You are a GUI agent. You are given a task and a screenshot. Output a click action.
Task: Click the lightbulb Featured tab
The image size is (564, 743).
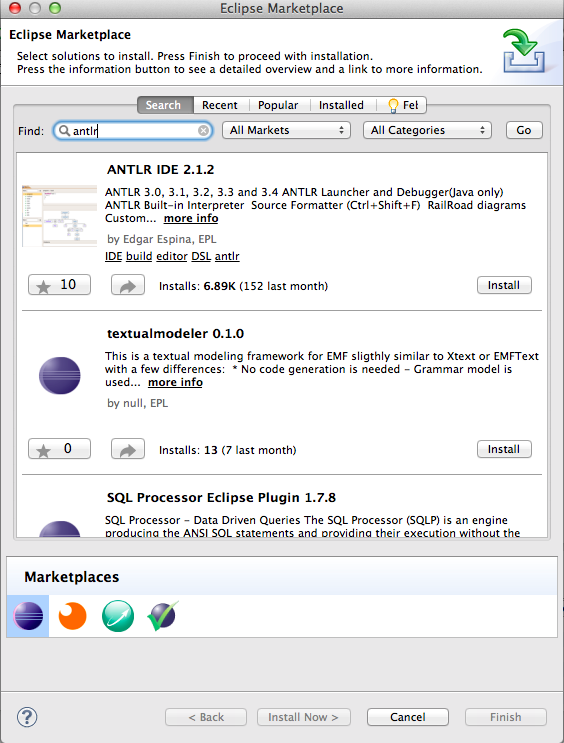coord(402,105)
